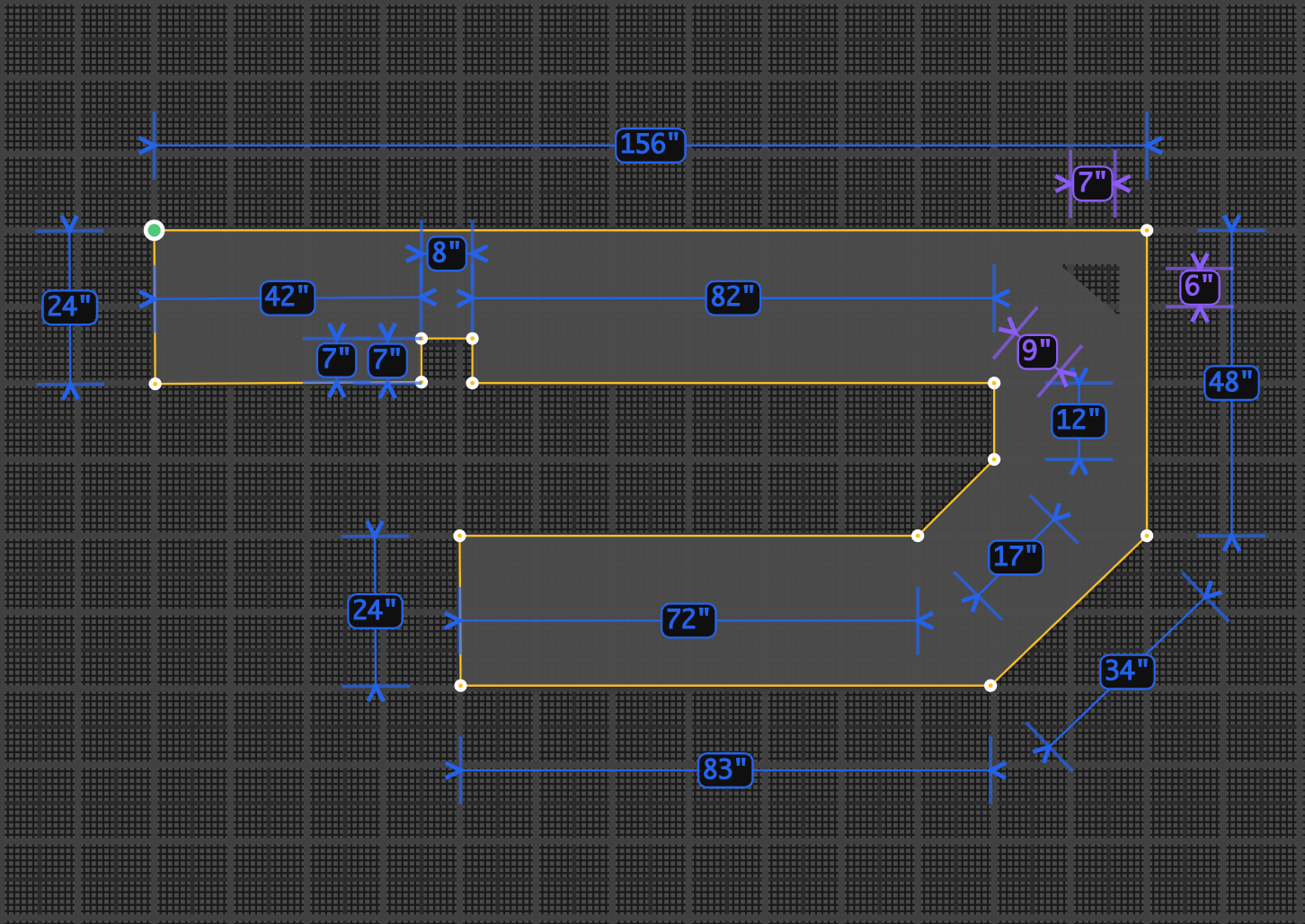Select the 8" notch width dimension
This screenshot has width=1305, height=924.
(x=446, y=253)
